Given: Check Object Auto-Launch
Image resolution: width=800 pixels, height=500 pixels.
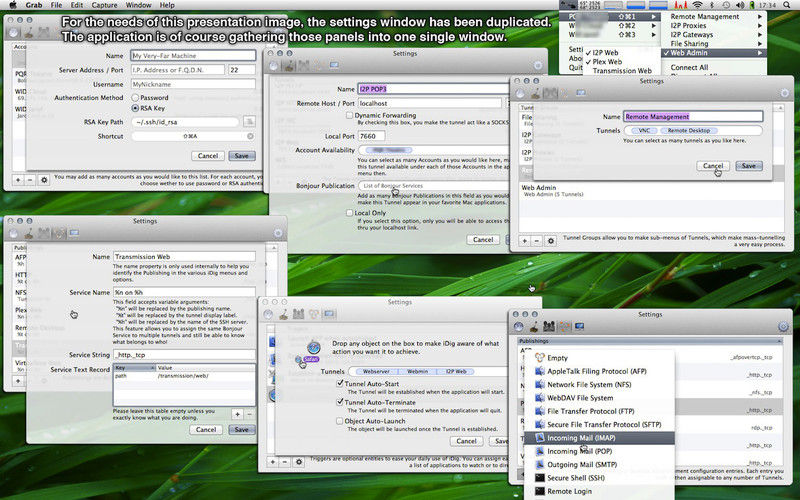Looking at the screenshot, I should pyautogui.click(x=340, y=421).
